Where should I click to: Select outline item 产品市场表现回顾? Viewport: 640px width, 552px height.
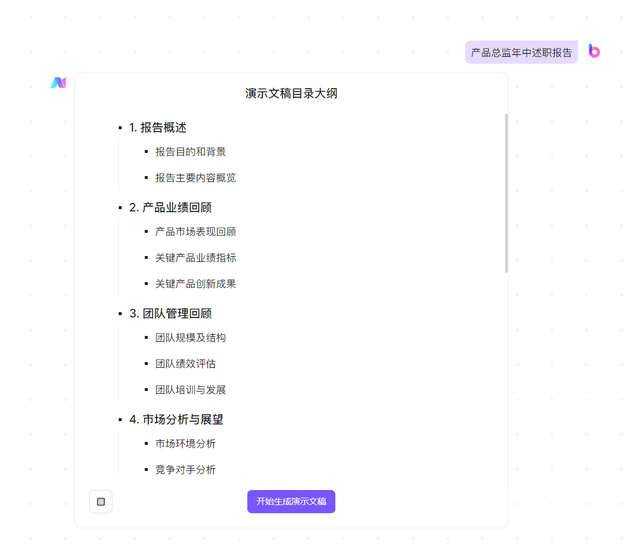click(196, 232)
